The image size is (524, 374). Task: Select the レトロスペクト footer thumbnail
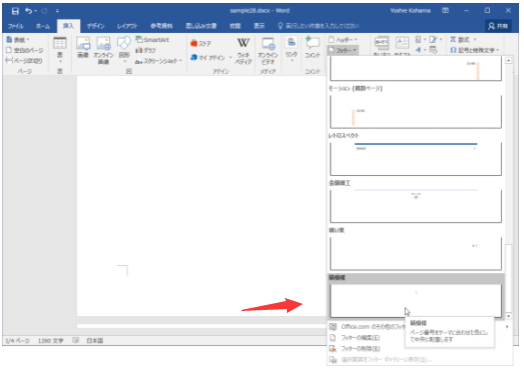click(415, 159)
